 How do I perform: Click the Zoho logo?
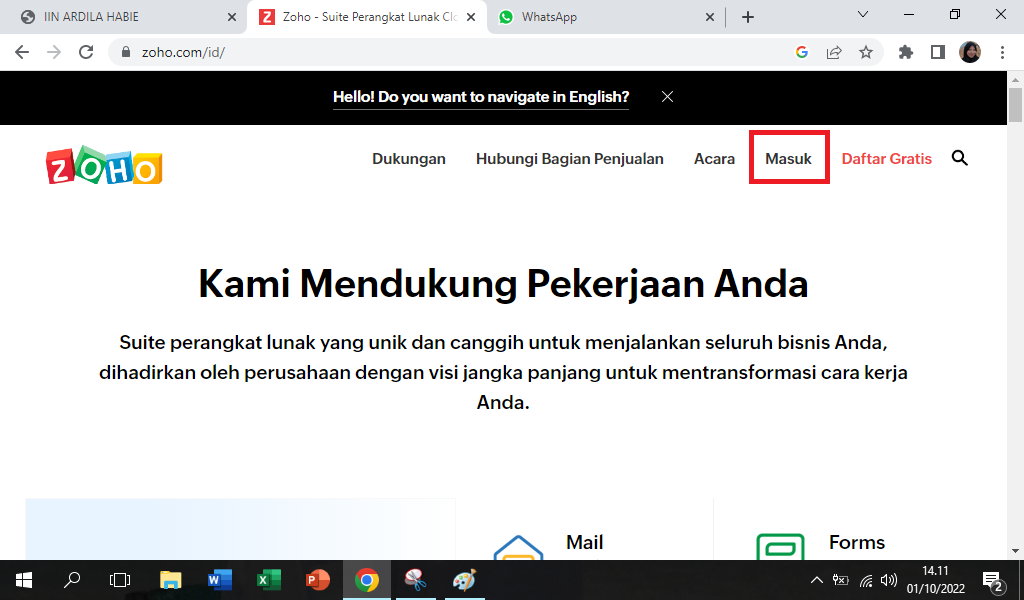coord(104,165)
